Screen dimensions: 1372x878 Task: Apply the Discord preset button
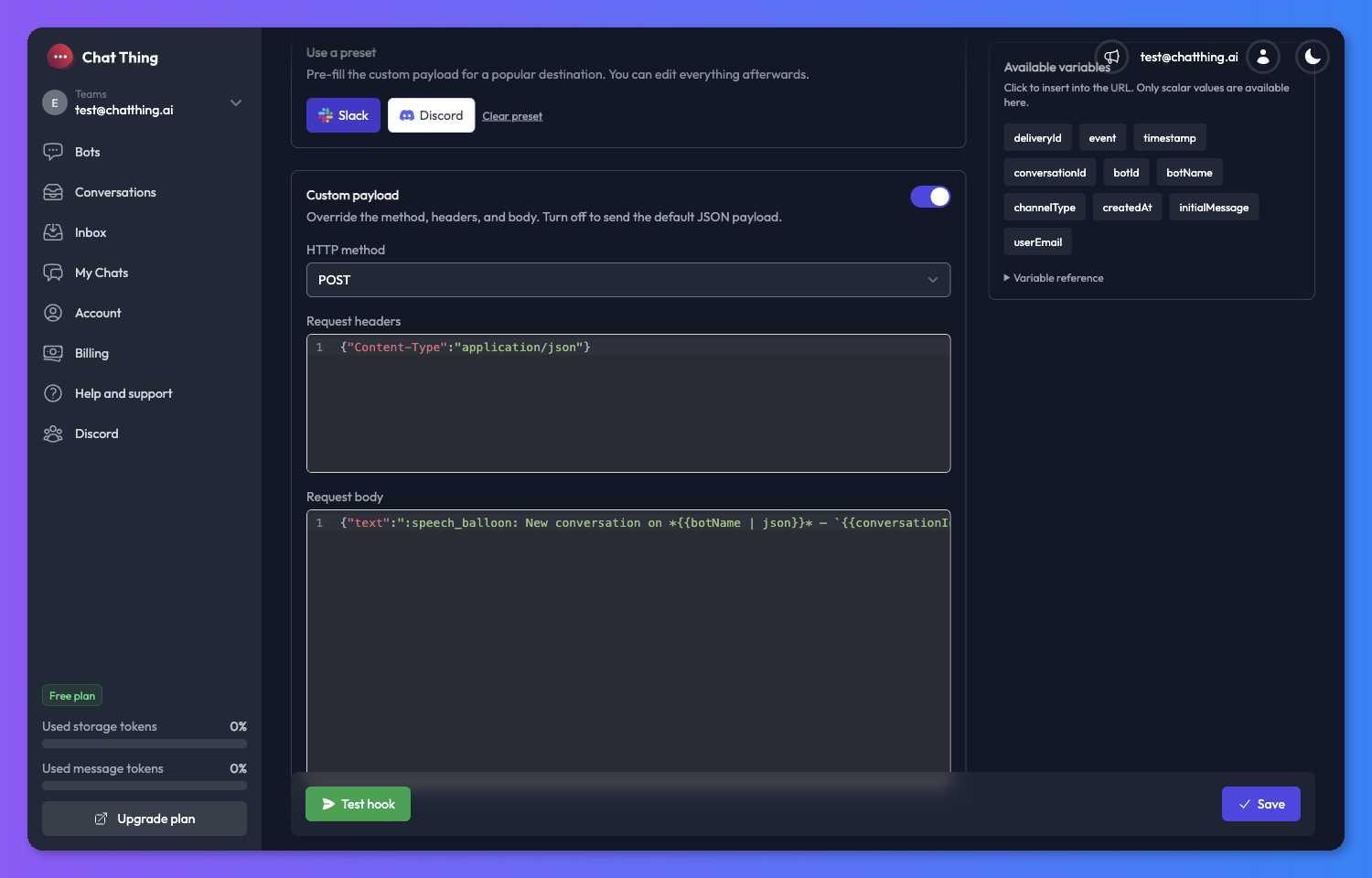[x=431, y=115]
